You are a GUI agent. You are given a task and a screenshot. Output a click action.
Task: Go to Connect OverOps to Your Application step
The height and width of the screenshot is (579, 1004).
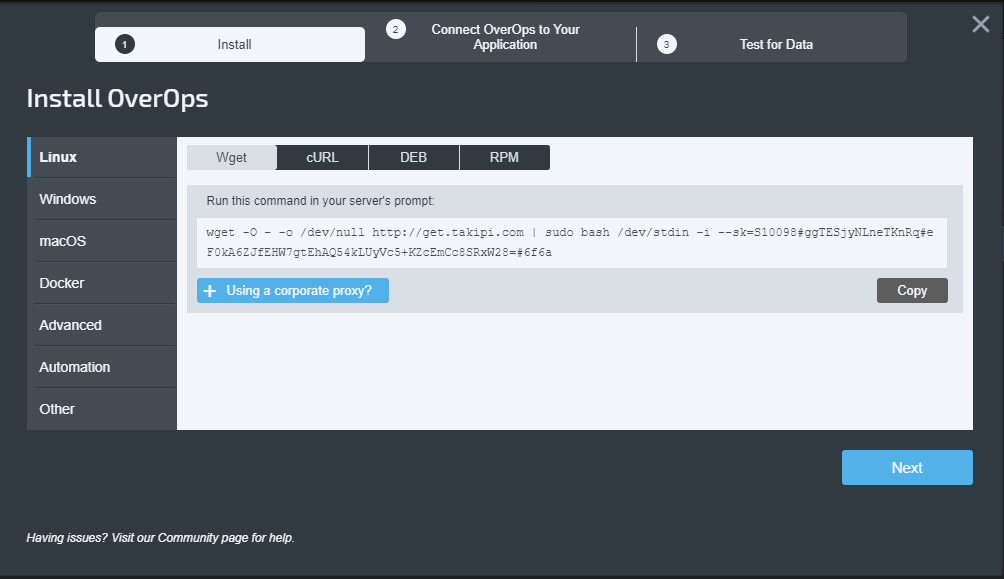pos(501,37)
